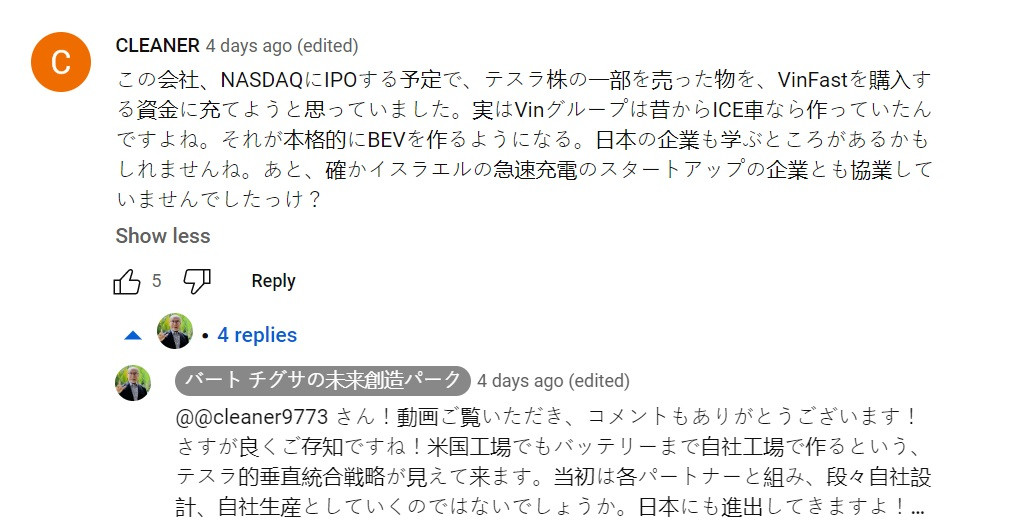Open CLEANER's orange profile avatar

click(x=61, y=62)
